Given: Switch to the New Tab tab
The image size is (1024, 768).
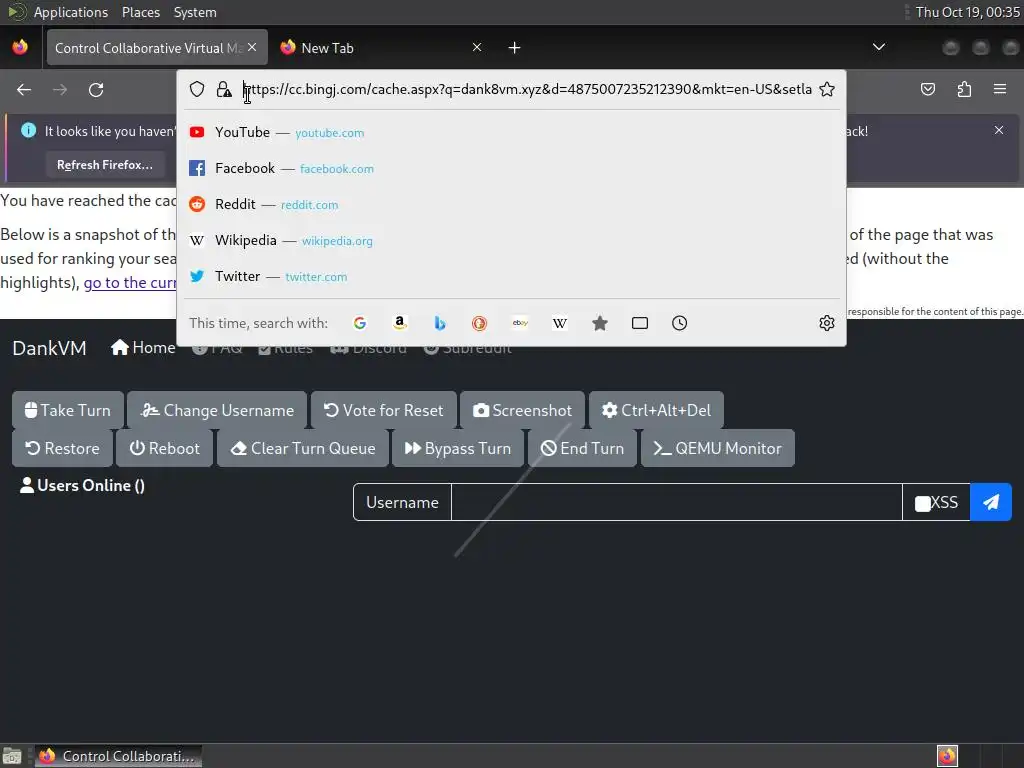Looking at the screenshot, I should click(381, 48).
